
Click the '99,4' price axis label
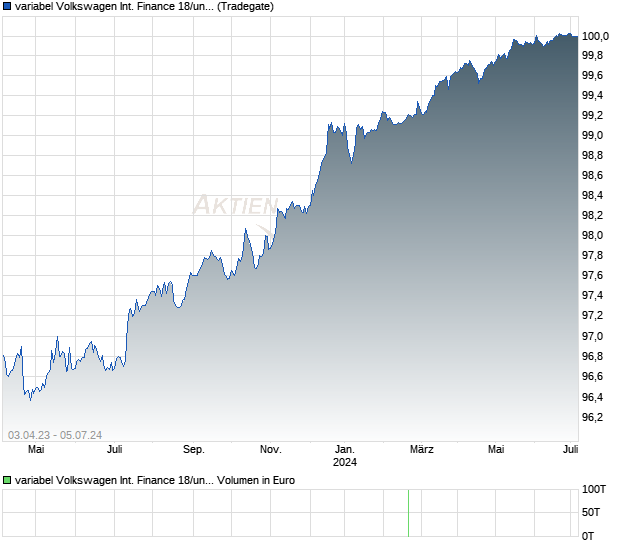[593, 95]
